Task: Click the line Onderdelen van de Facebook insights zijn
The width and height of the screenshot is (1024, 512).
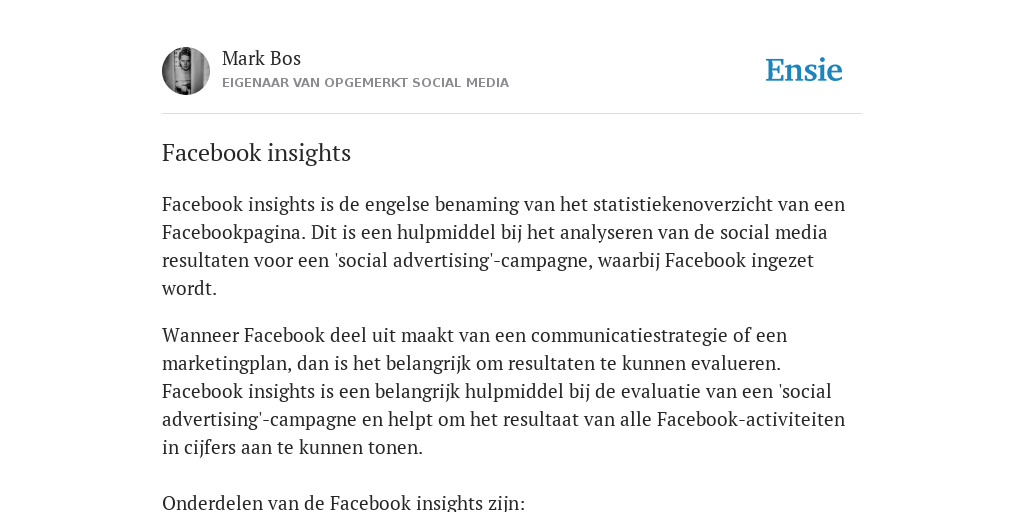Action: click(344, 503)
